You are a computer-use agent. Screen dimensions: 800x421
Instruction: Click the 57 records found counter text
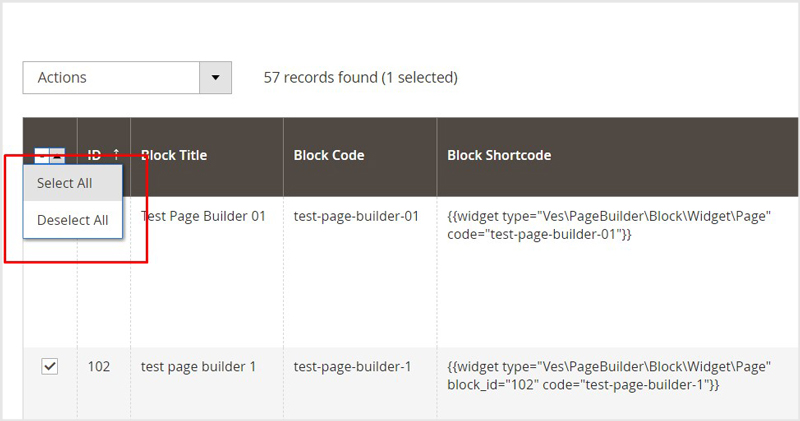pyautogui.click(x=360, y=77)
